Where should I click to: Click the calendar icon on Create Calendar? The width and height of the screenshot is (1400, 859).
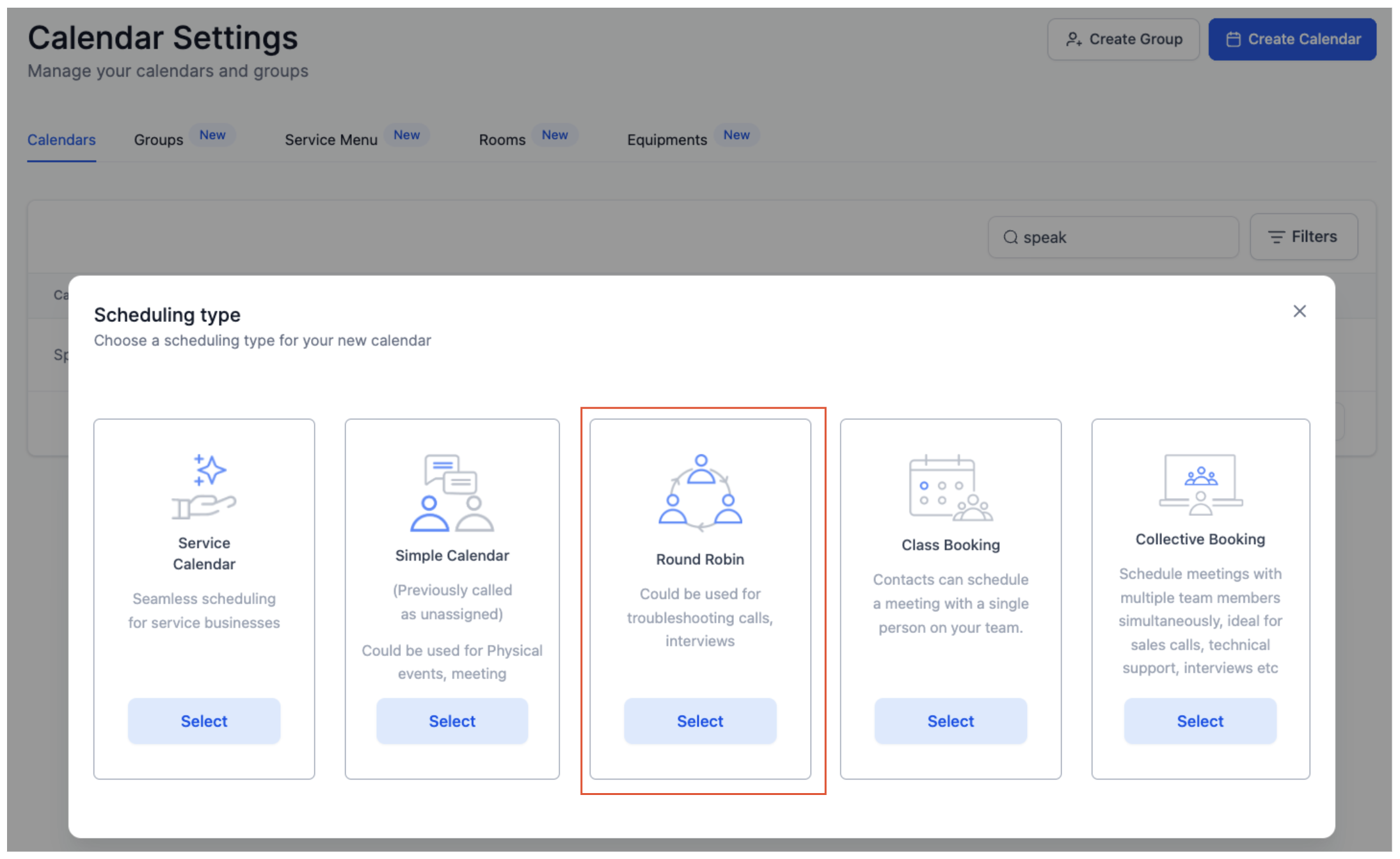pyautogui.click(x=1234, y=38)
